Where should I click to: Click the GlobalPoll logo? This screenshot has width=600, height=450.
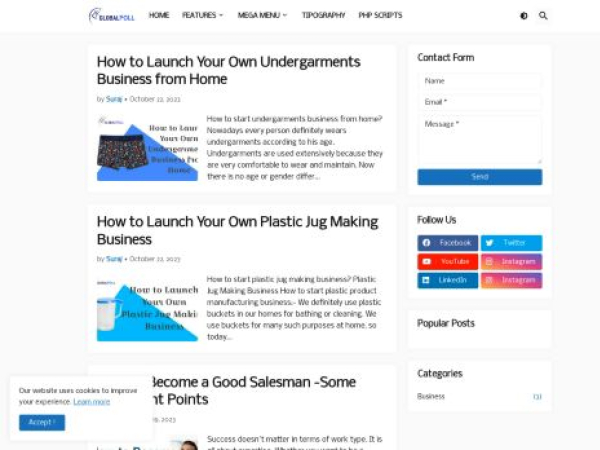click(x=112, y=16)
